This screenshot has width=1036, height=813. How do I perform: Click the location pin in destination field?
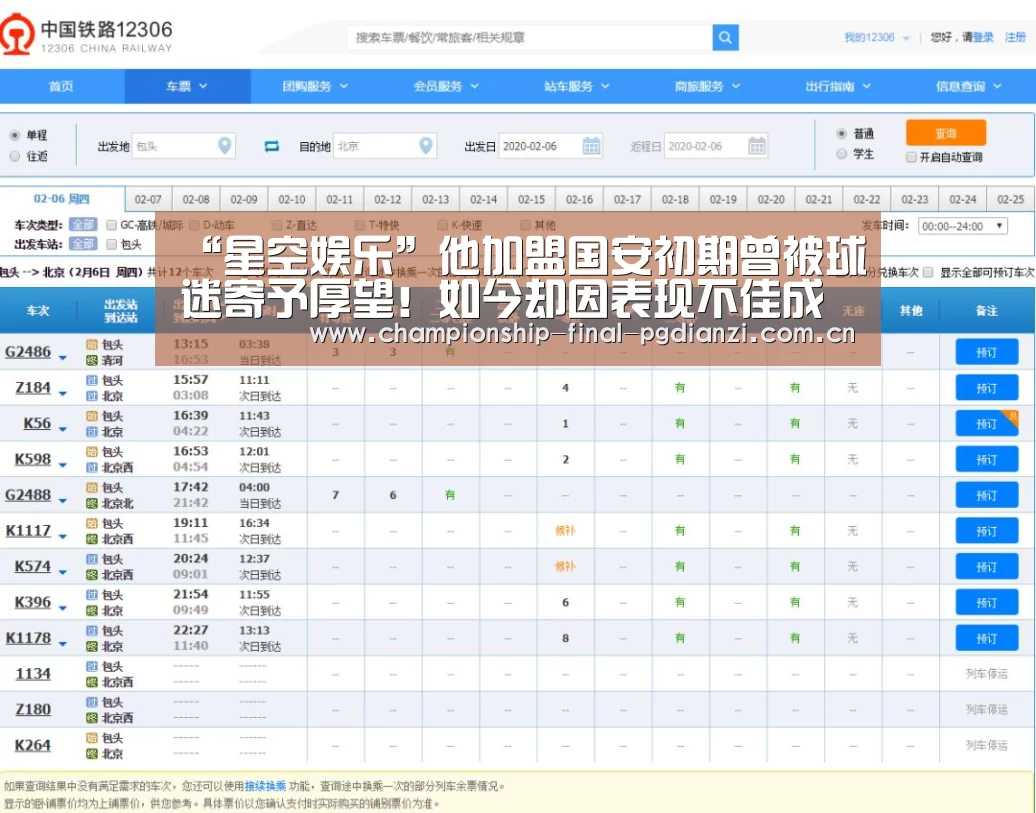click(426, 145)
